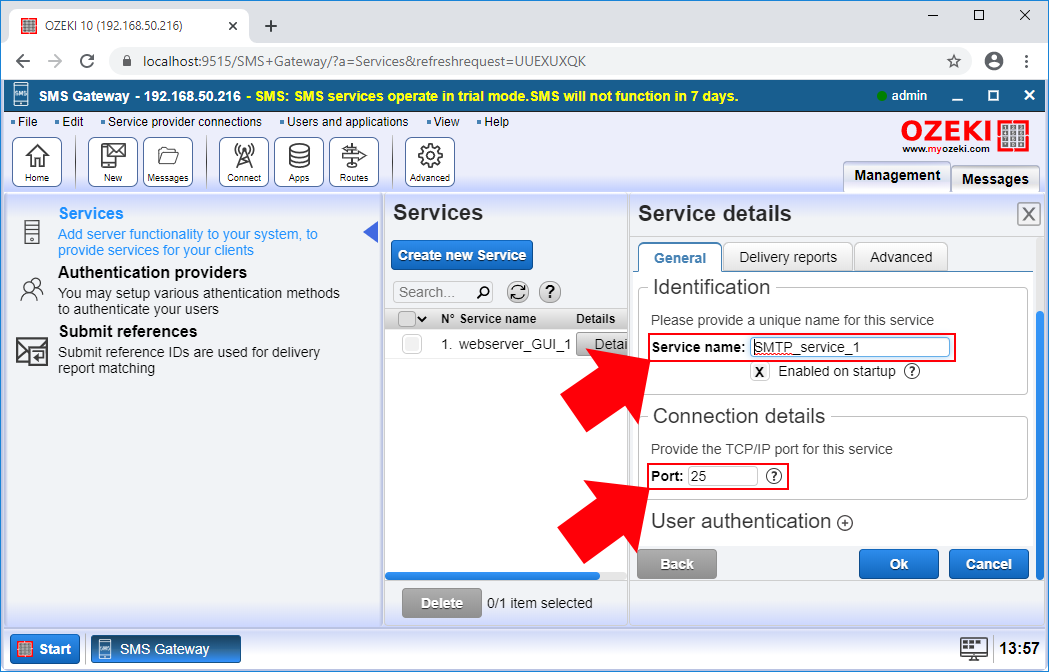Switch to the Messages tab at top right
Image resolution: width=1049 pixels, height=672 pixels.
click(x=995, y=179)
